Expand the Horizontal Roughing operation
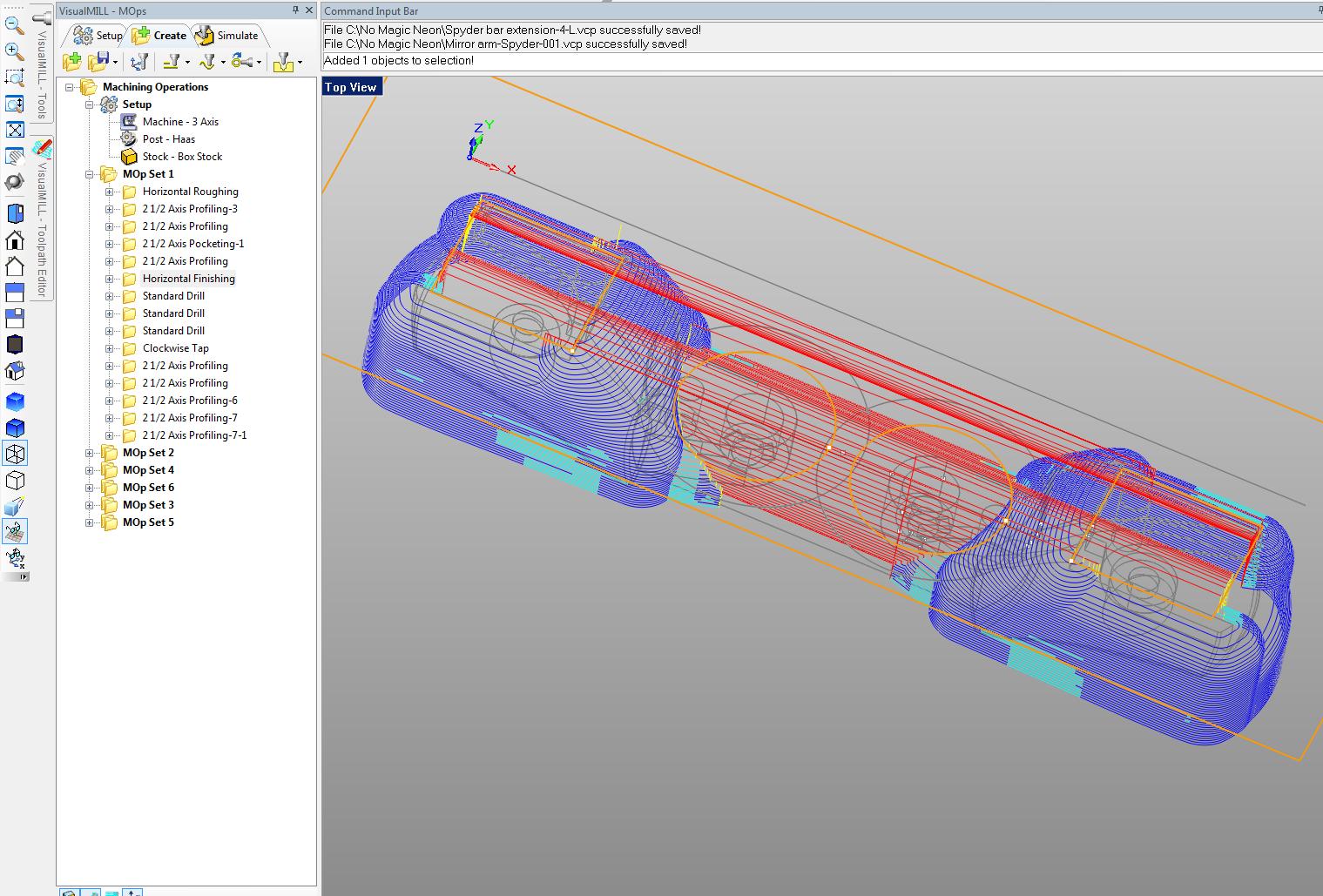 tap(110, 192)
